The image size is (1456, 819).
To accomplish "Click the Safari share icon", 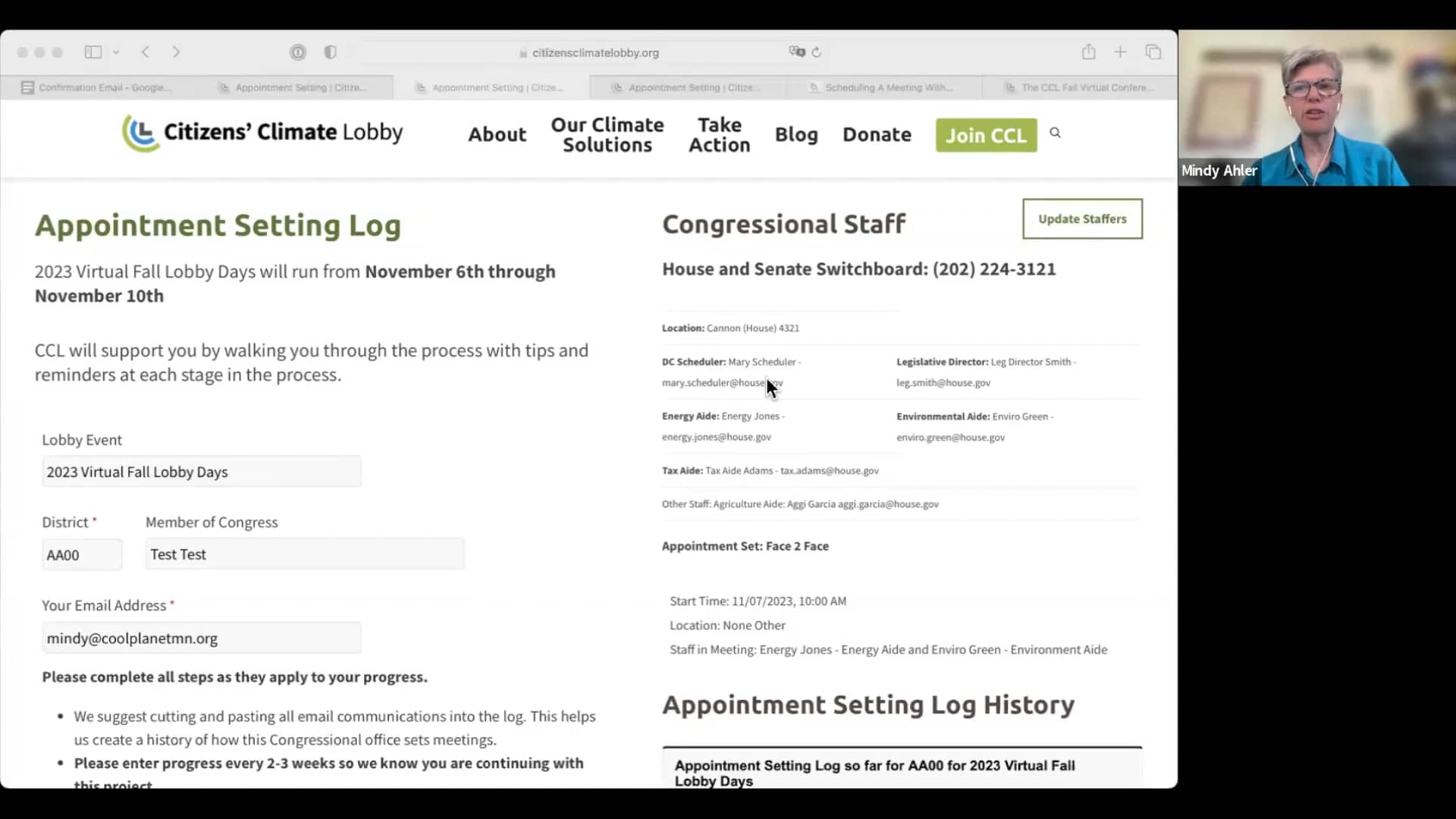I will point(1088,52).
